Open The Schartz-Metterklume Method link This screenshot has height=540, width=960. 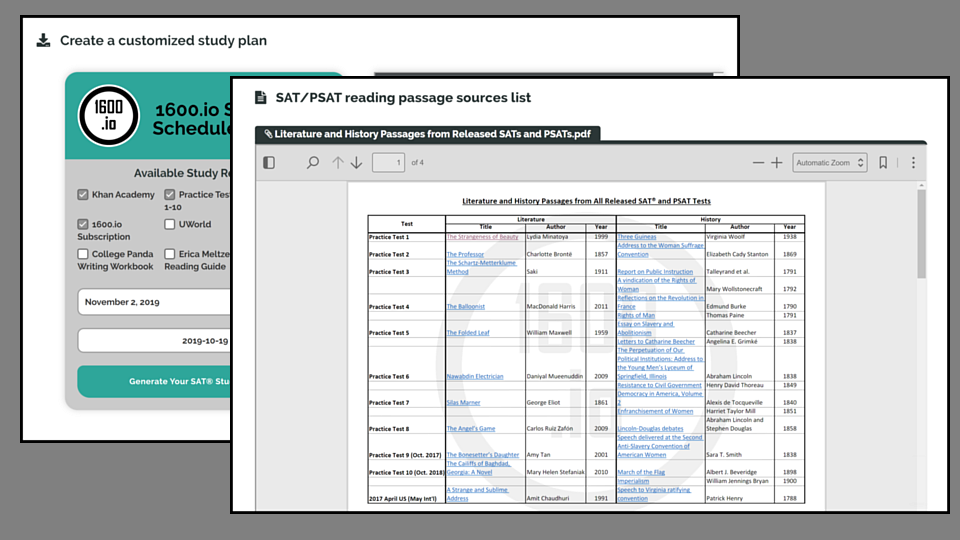point(481,267)
